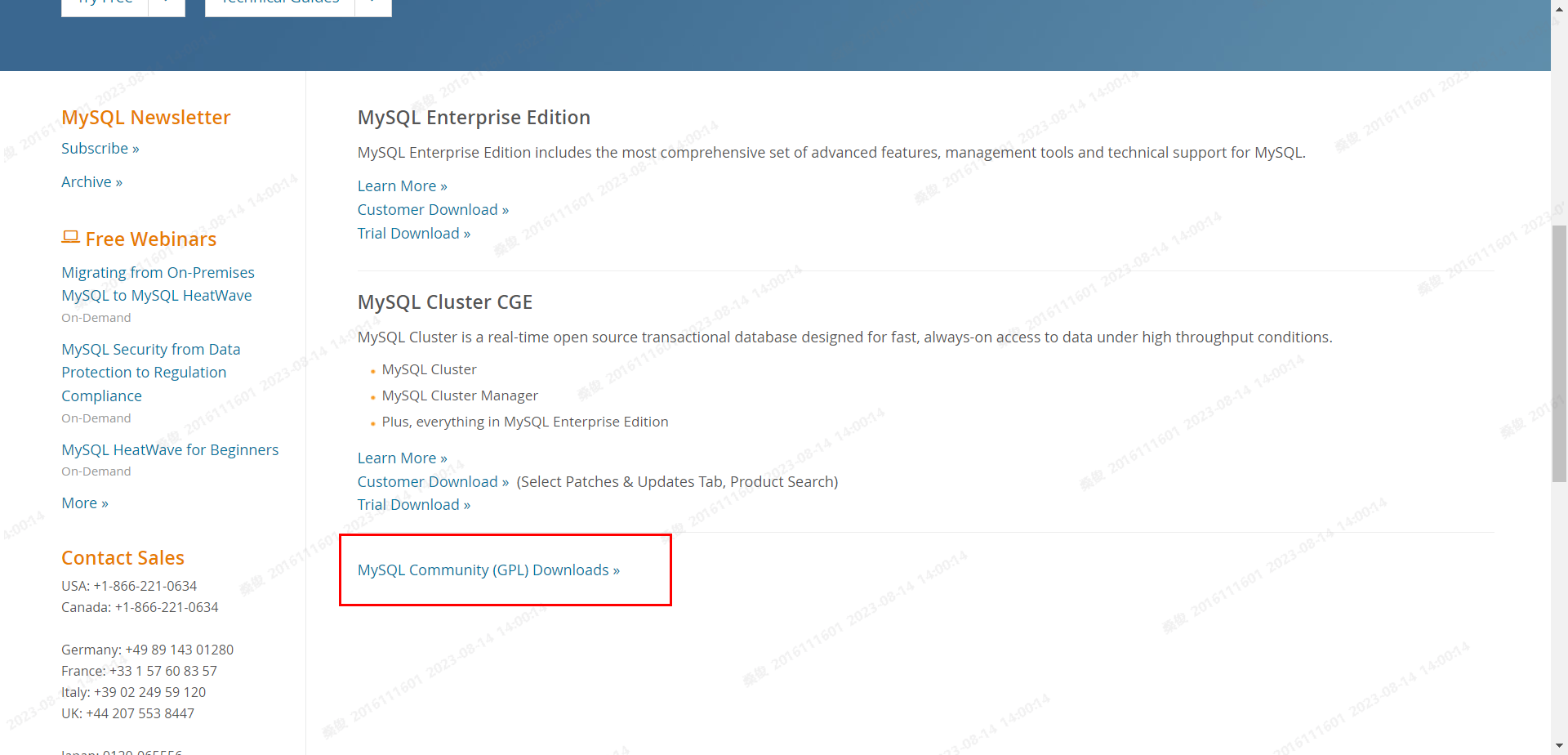Image resolution: width=1568 pixels, height=755 pixels.
Task: Click More link under webinars
Action: point(85,503)
